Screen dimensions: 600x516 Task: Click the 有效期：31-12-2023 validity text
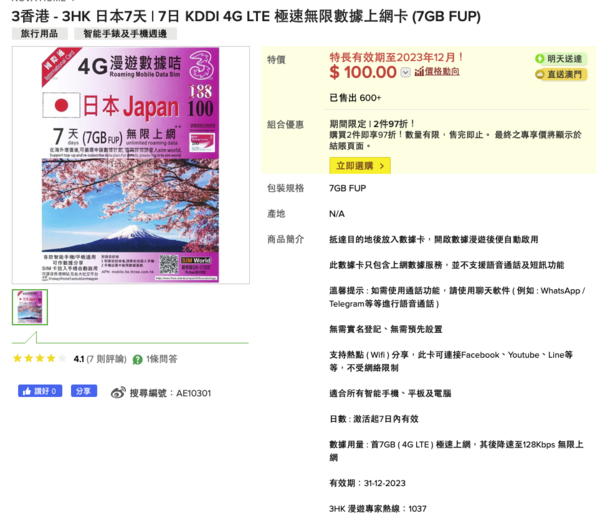(x=367, y=483)
